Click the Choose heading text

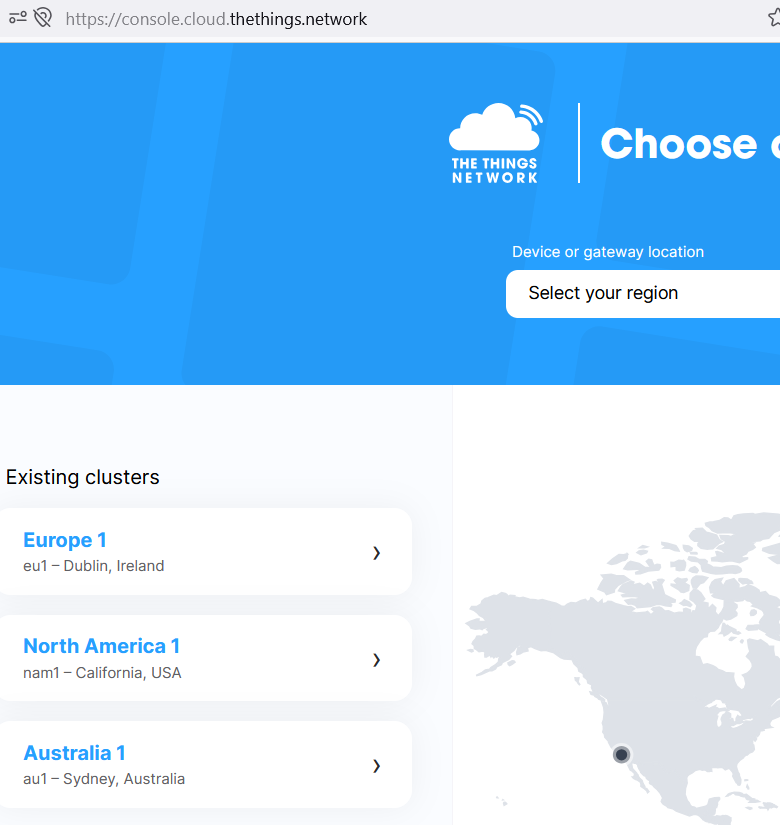678,144
